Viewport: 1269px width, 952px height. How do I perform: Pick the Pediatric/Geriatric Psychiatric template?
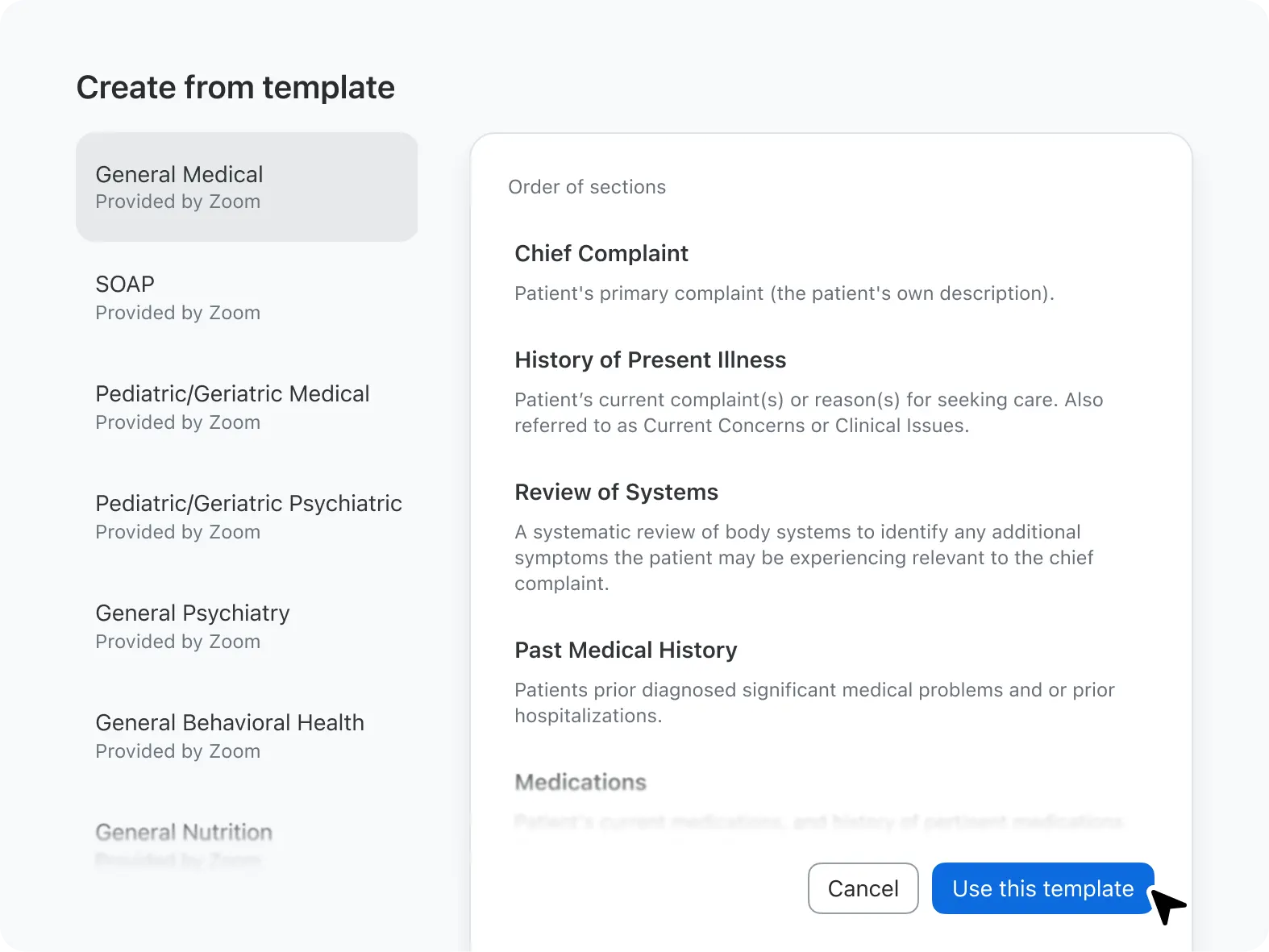pyautogui.click(x=248, y=517)
